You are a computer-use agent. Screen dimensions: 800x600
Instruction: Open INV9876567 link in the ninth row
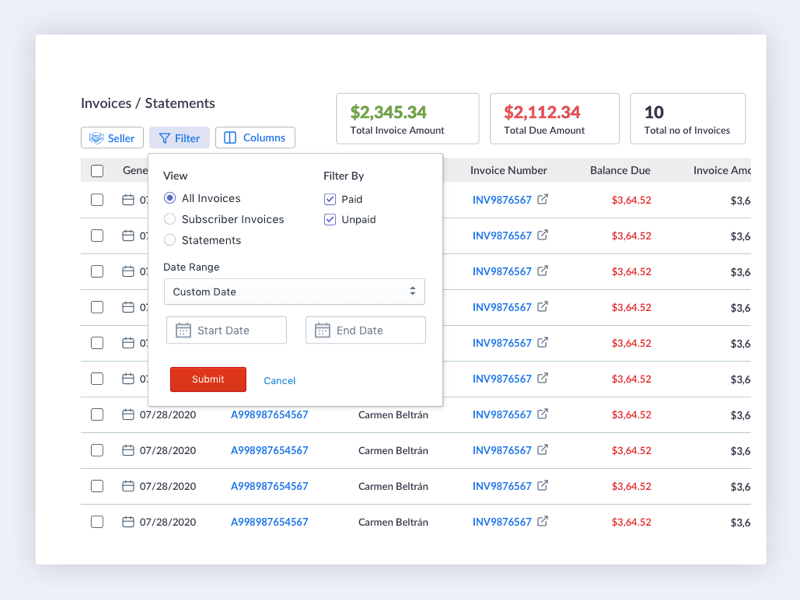pyautogui.click(x=502, y=486)
